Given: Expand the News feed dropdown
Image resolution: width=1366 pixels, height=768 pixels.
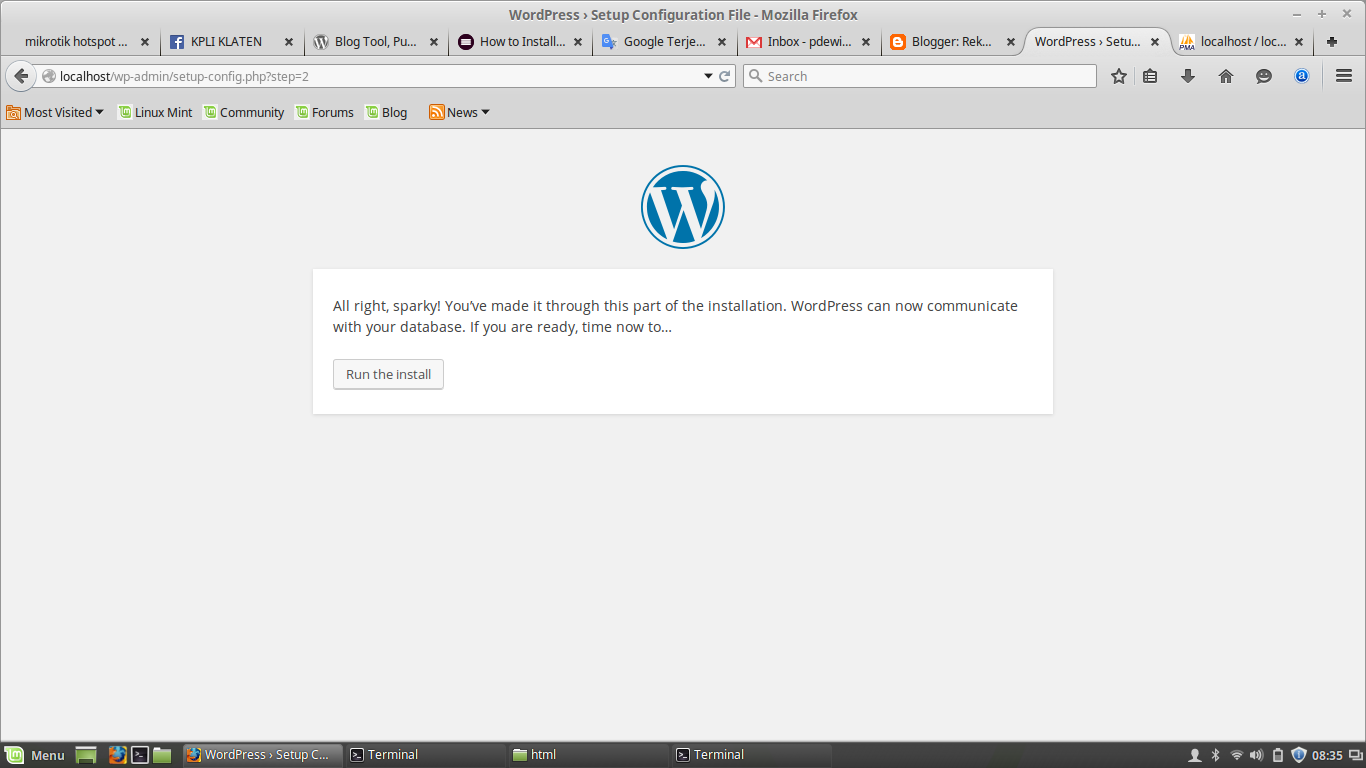Looking at the screenshot, I should pyautogui.click(x=460, y=112).
